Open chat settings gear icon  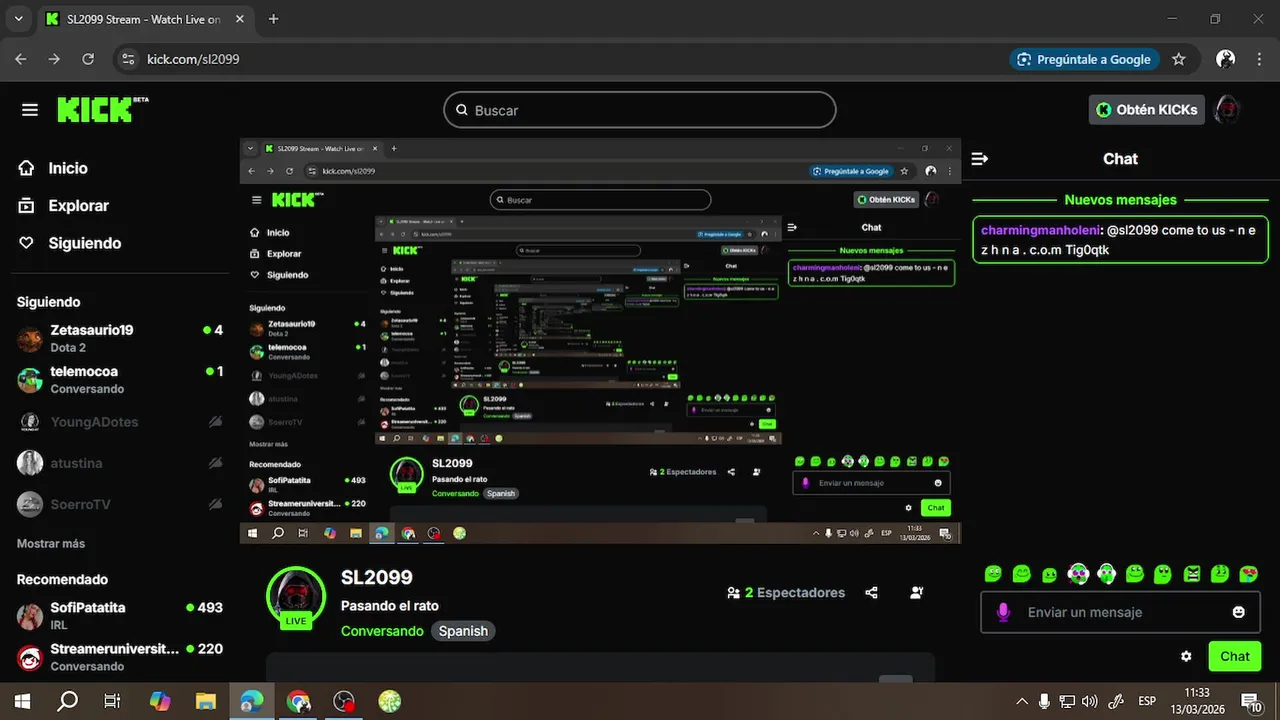(x=1186, y=657)
